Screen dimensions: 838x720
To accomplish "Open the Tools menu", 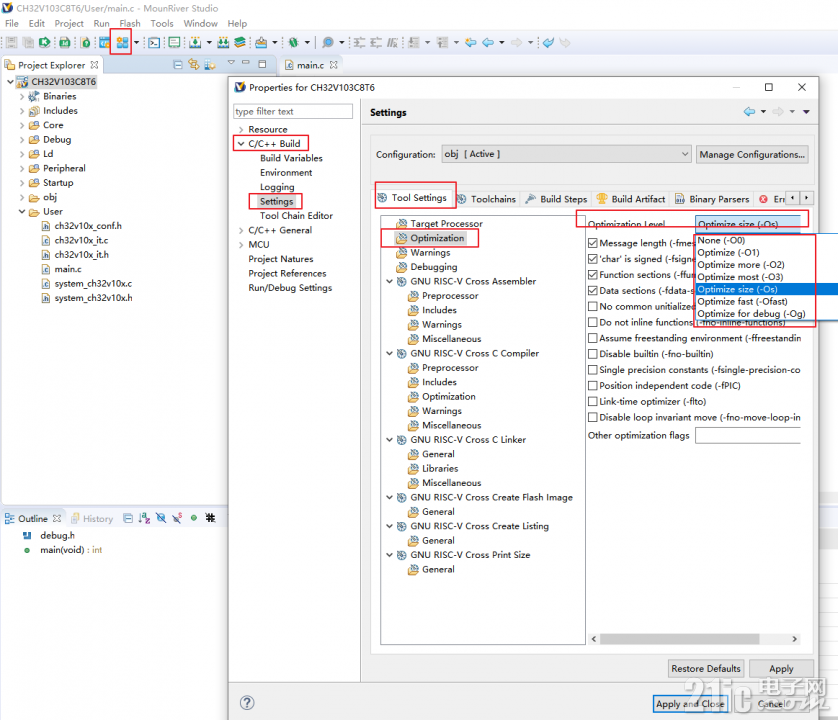I will (162, 24).
